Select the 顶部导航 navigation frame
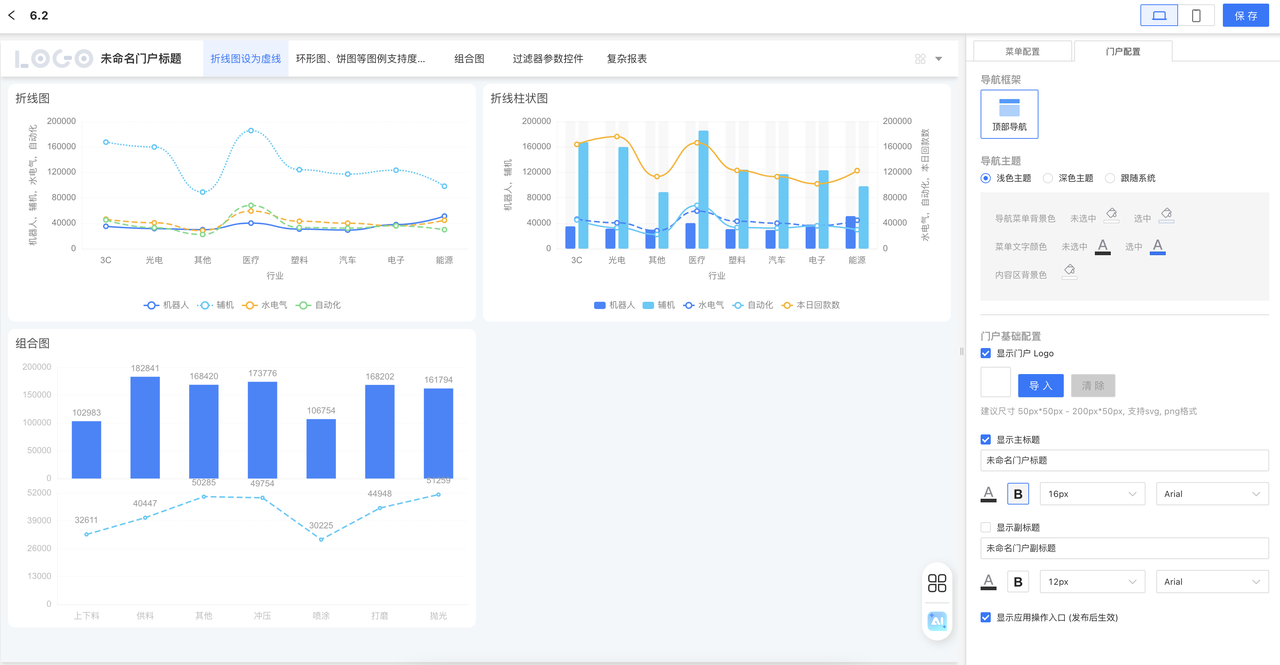 pos(1009,114)
